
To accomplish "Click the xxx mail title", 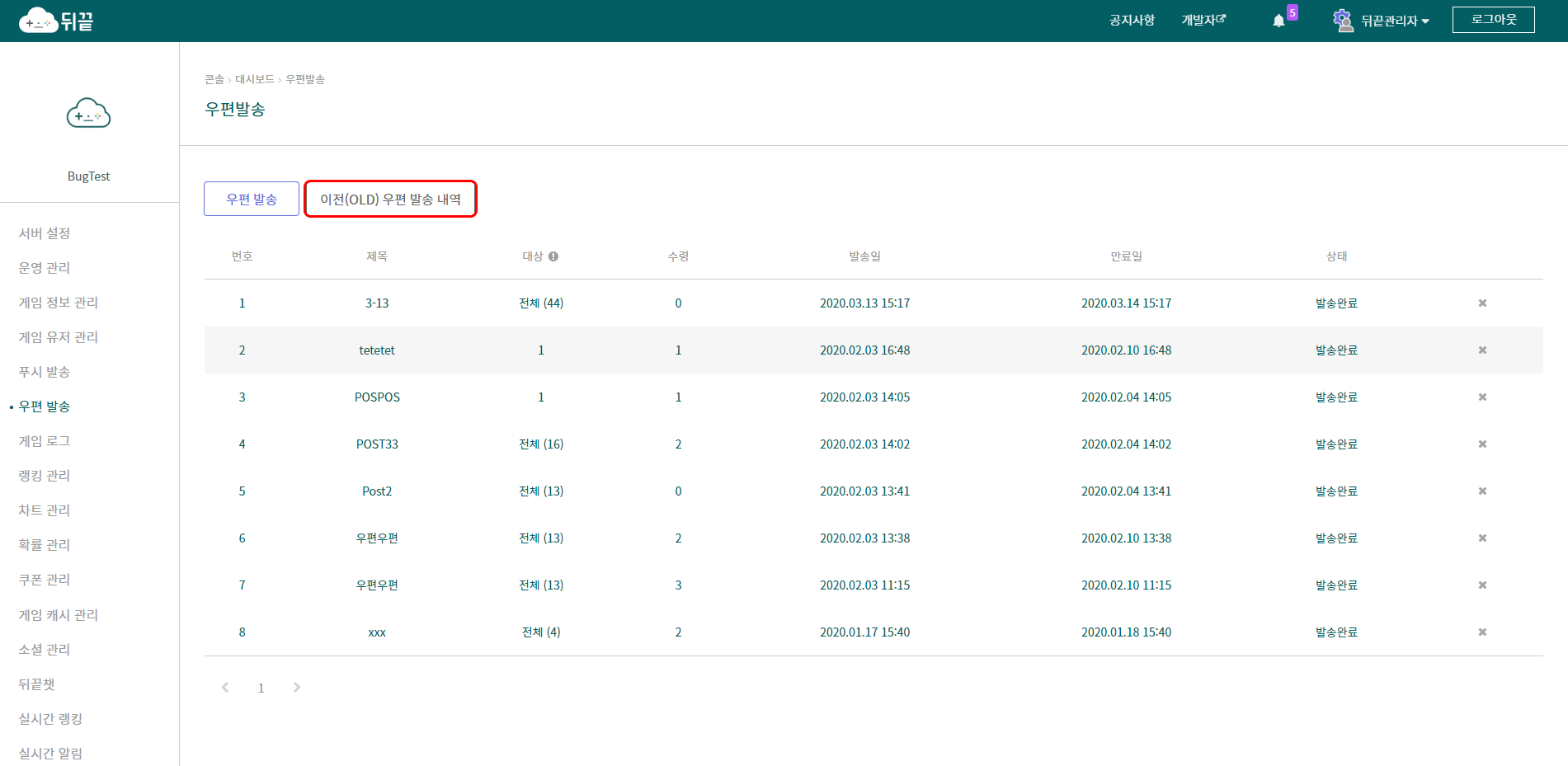I will point(377,632).
